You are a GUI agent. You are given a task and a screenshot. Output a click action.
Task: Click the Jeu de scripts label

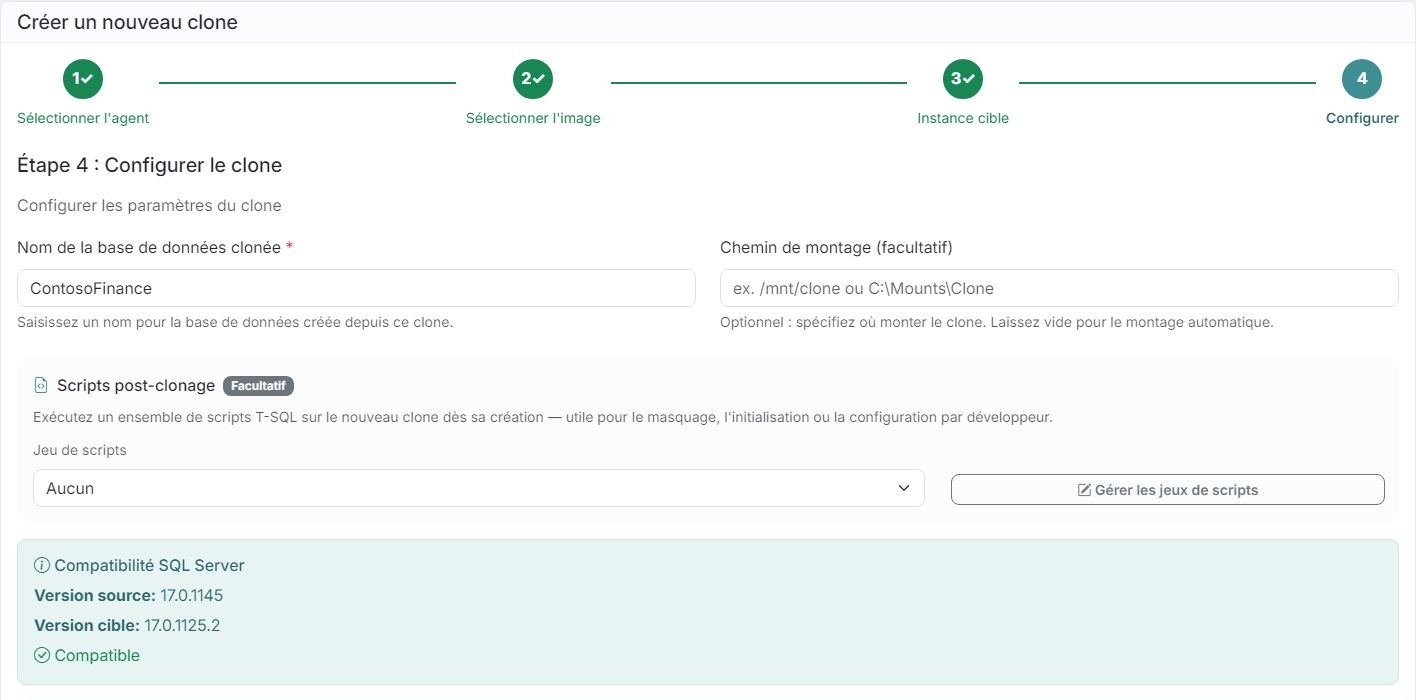click(80, 450)
